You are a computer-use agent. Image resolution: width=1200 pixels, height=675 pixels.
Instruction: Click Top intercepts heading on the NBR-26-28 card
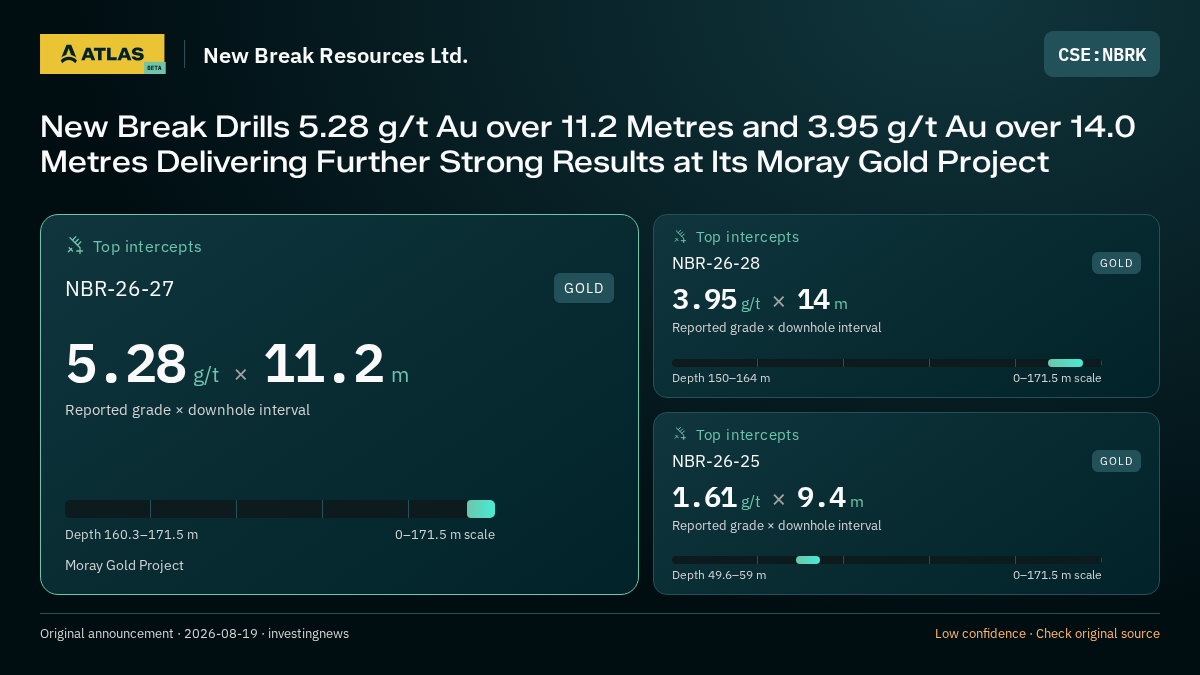(748, 237)
